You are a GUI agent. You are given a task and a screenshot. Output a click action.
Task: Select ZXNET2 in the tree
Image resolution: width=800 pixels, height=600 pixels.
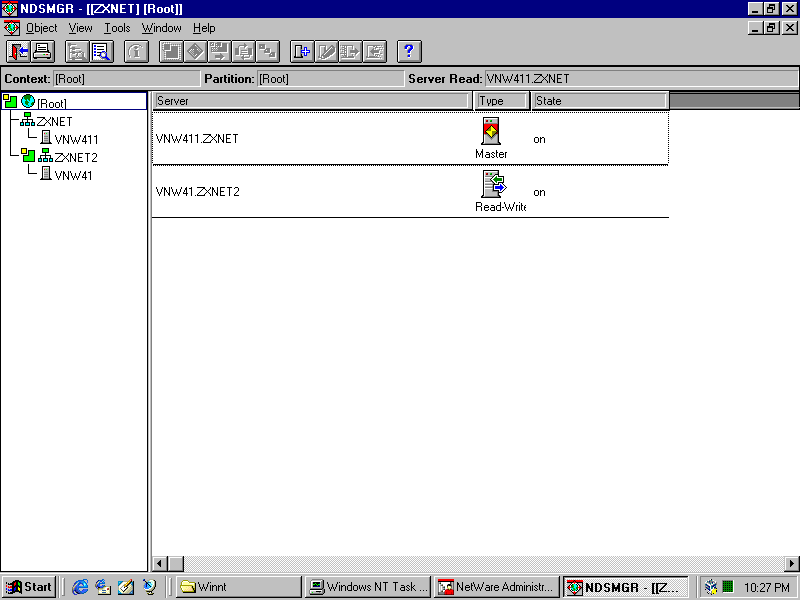pos(76,158)
